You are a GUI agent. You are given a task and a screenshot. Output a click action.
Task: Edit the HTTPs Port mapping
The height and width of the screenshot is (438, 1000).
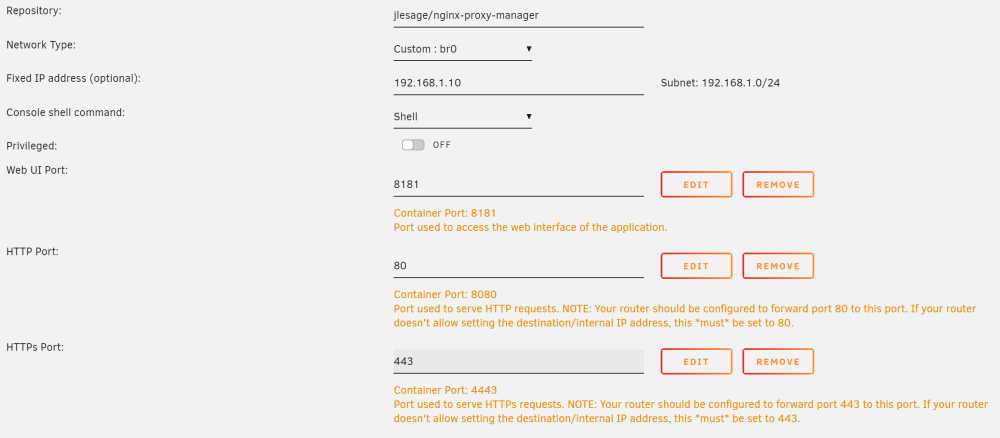696,361
